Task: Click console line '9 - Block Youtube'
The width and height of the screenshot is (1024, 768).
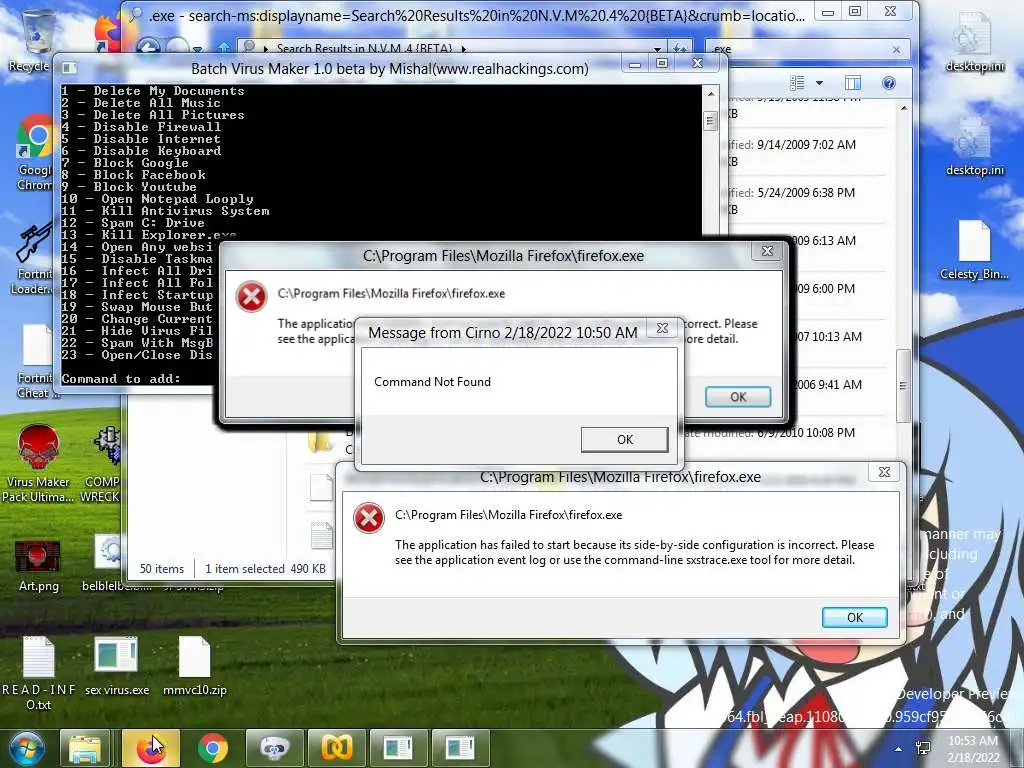Action: (x=129, y=187)
